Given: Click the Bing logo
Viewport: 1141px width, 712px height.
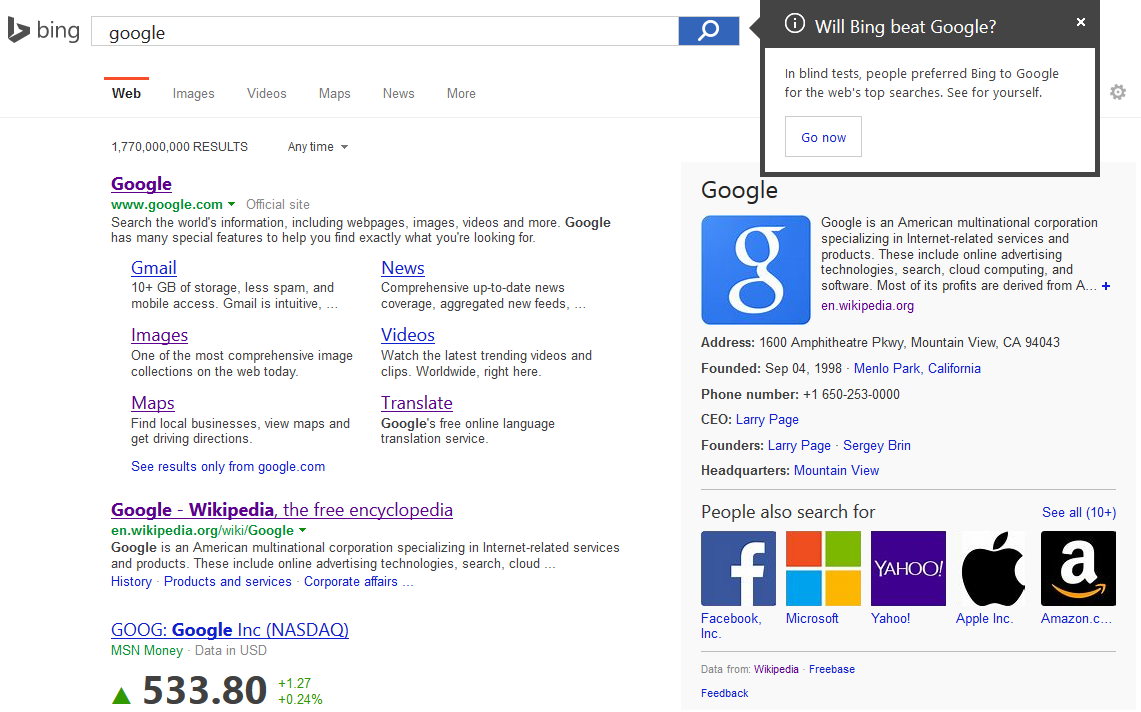Looking at the screenshot, I should [x=44, y=31].
